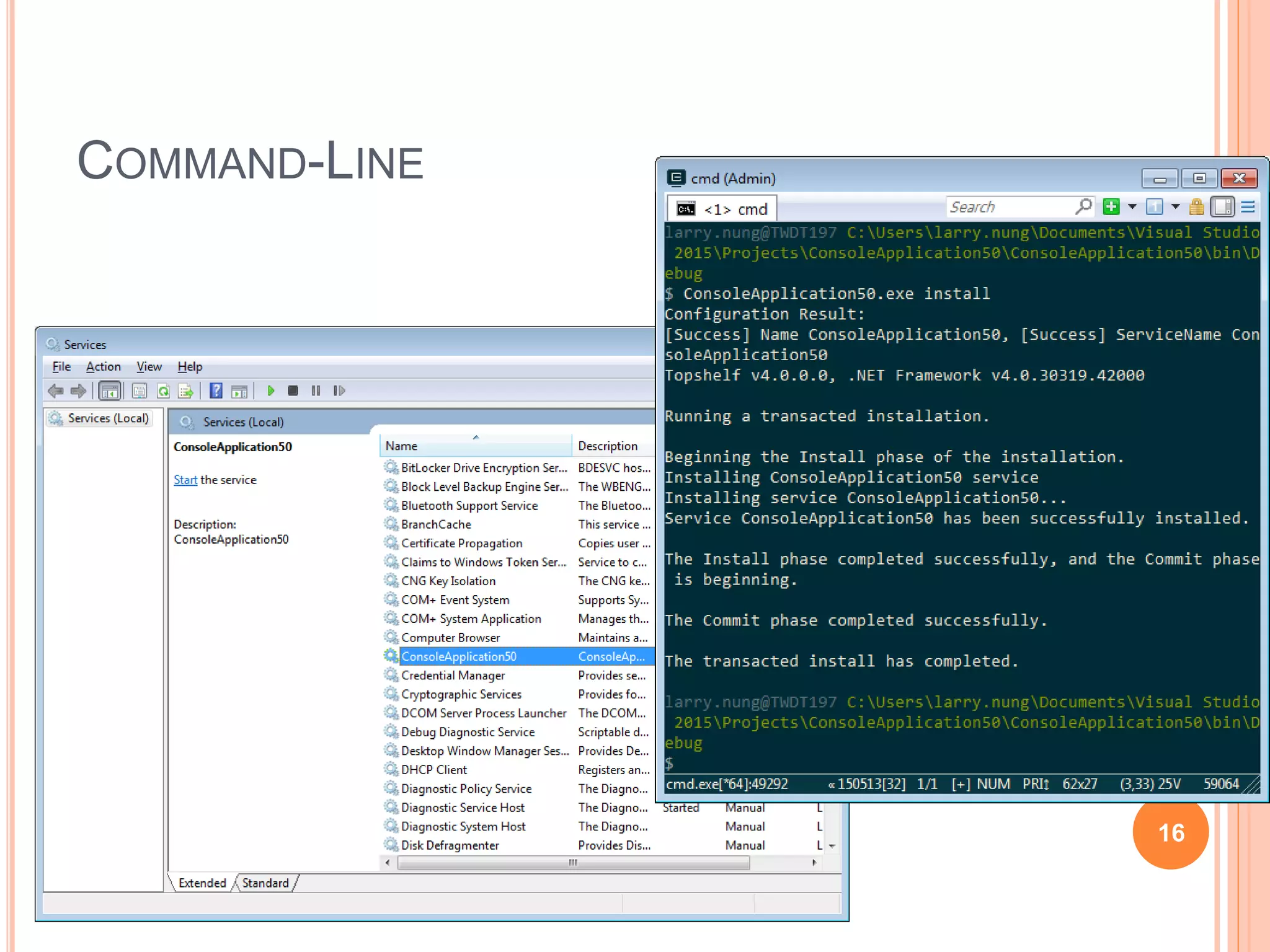Select Diagnostic Policy Service row
This screenshot has height=952, width=1270.
tap(518, 789)
